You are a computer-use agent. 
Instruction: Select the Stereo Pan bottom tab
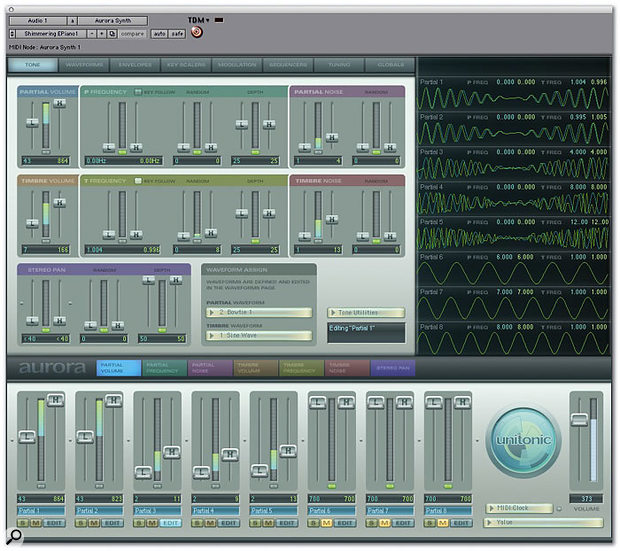(393, 368)
